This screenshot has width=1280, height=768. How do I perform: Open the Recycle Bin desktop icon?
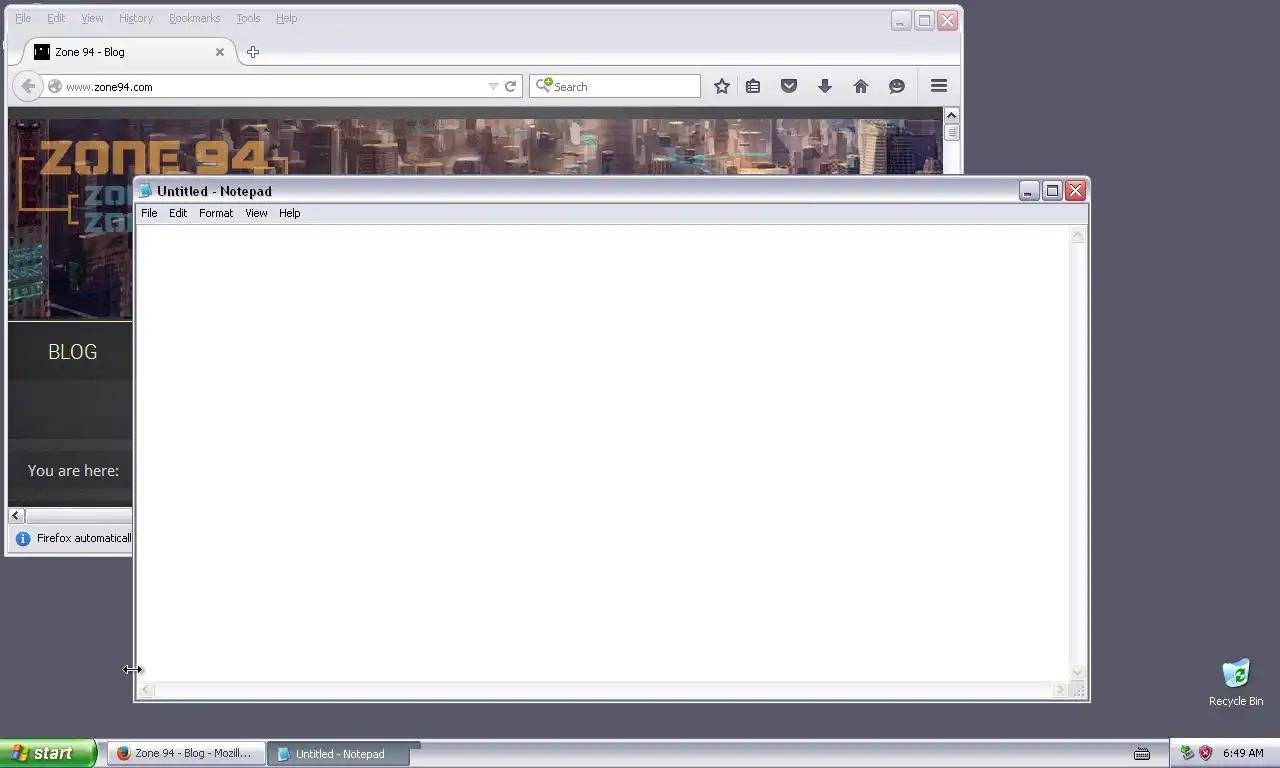point(1236,683)
